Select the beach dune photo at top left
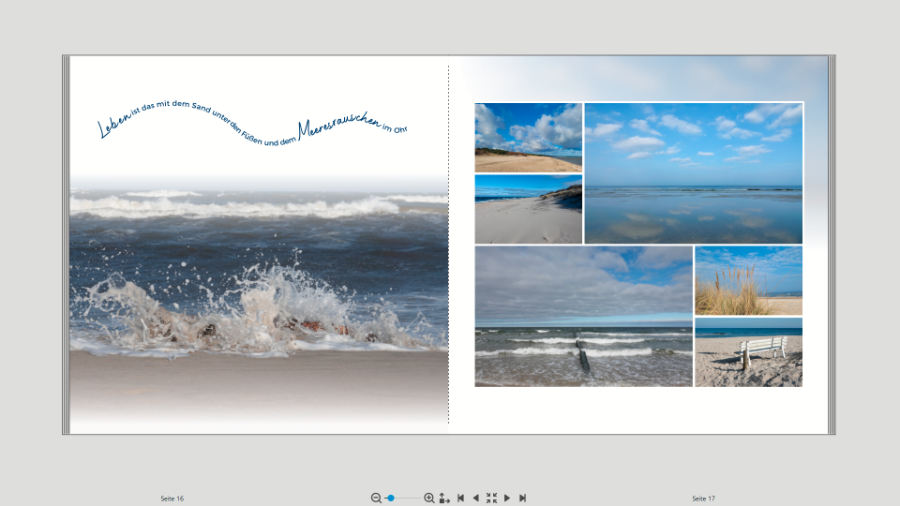This screenshot has height=506, width=900. pos(528,137)
